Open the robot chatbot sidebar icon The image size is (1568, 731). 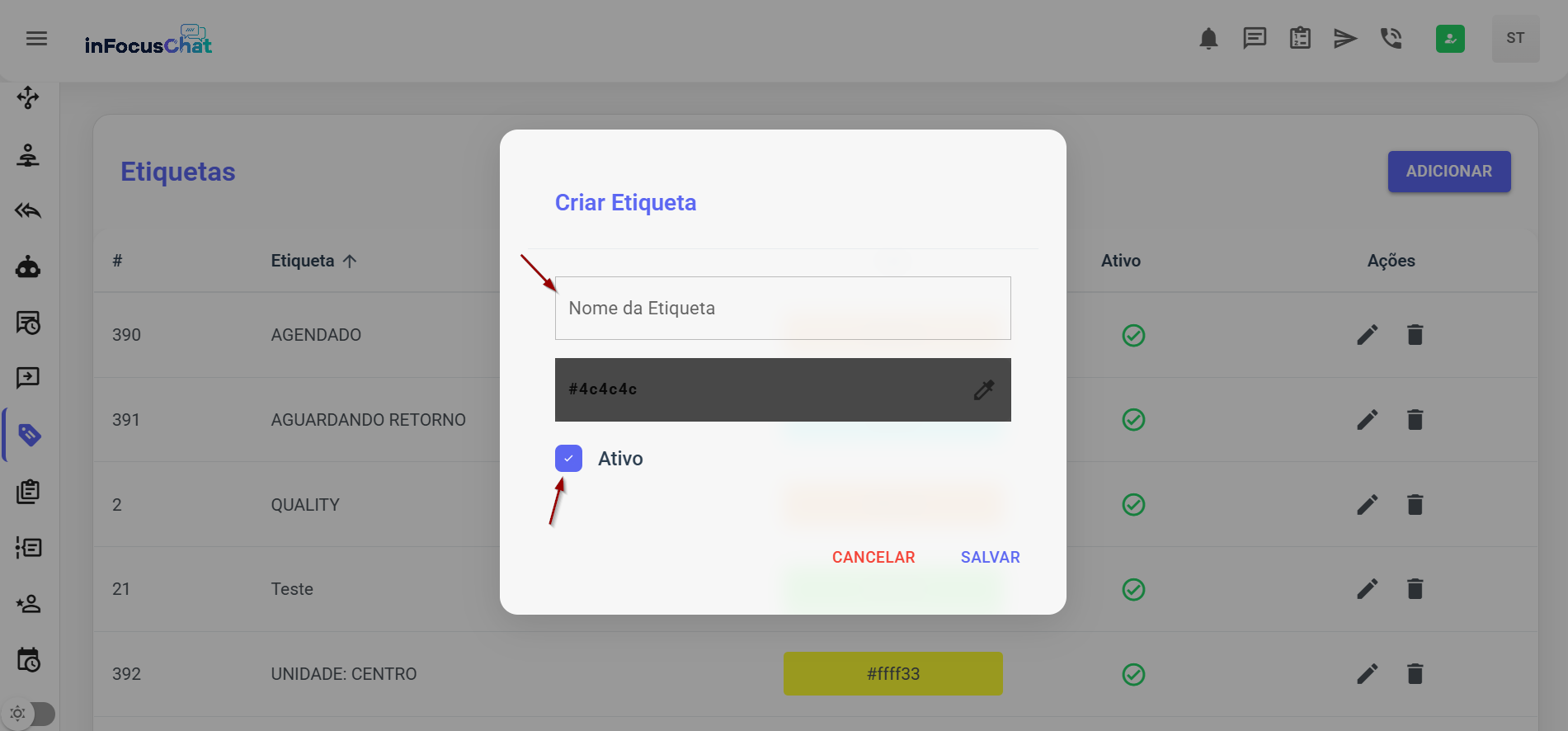pyautogui.click(x=28, y=266)
